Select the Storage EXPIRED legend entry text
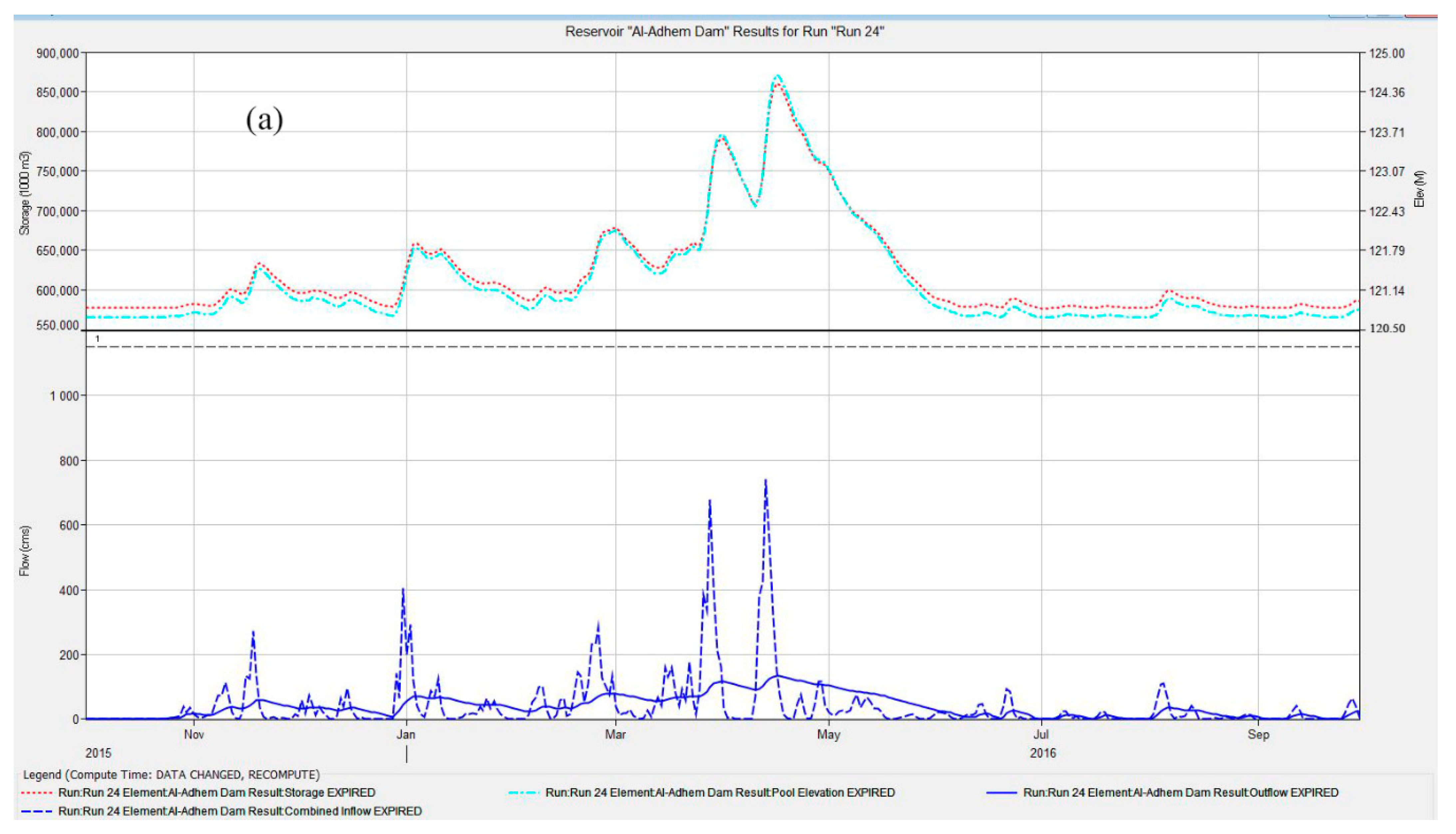The width and height of the screenshot is (1456, 834). coord(216,793)
